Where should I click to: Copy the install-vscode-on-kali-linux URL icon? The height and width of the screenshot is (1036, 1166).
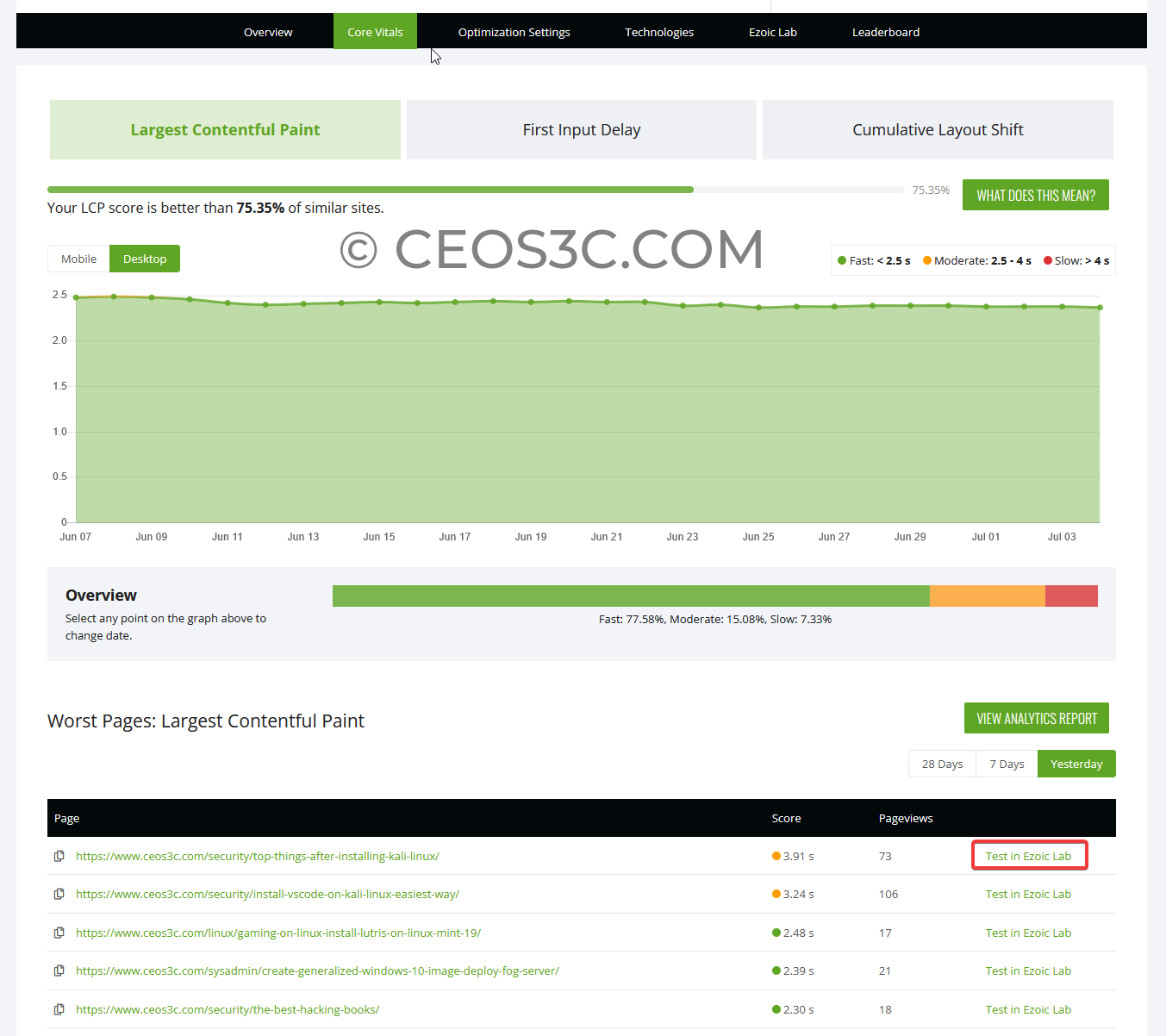click(59, 894)
